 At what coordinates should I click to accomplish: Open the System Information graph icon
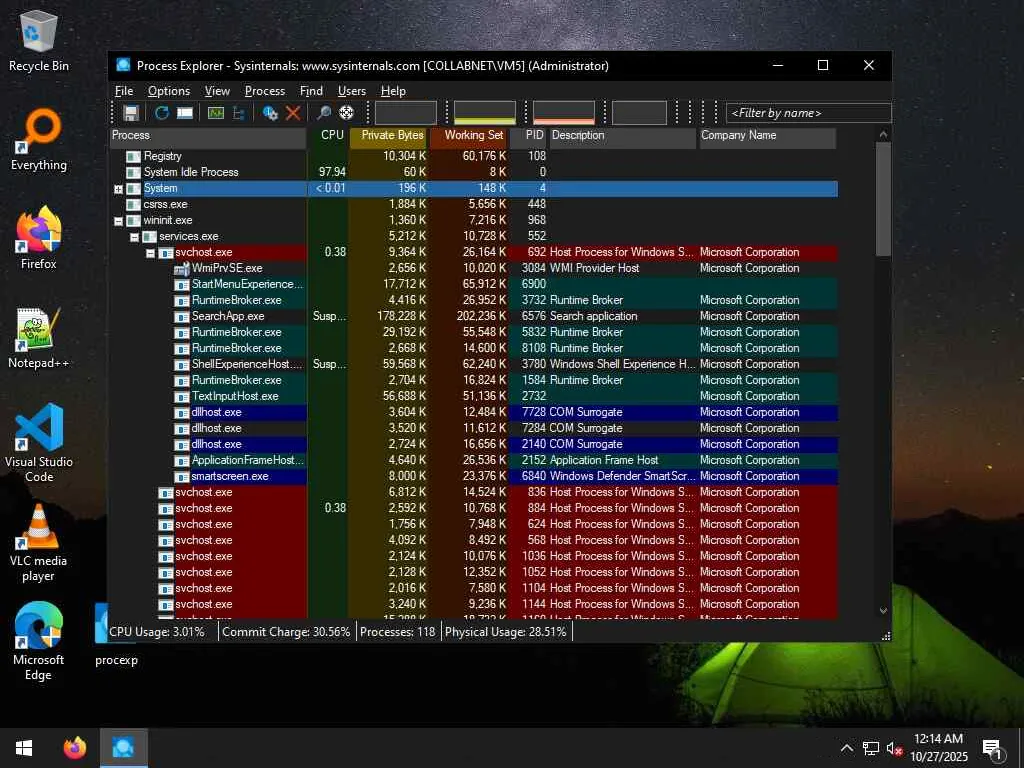pos(216,113)
